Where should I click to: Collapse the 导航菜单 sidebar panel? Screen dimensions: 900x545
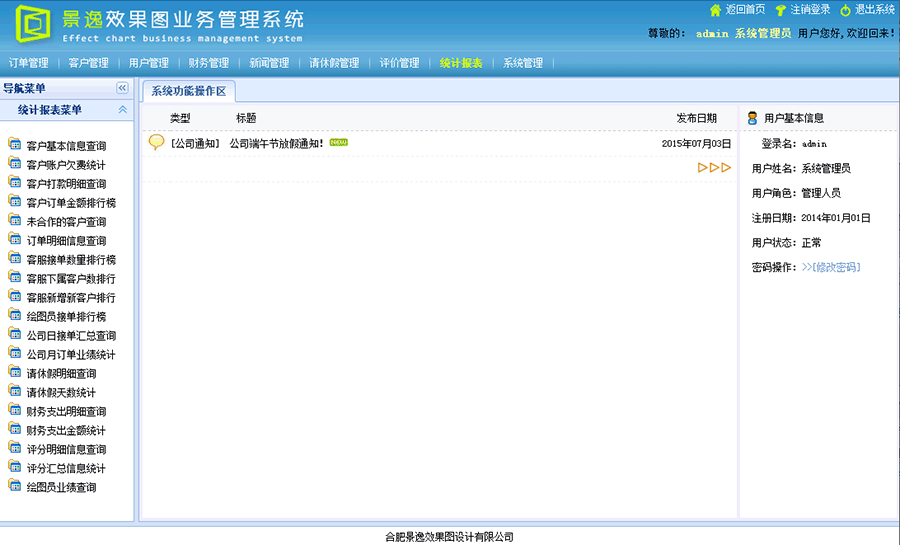(x=122, y=88)
